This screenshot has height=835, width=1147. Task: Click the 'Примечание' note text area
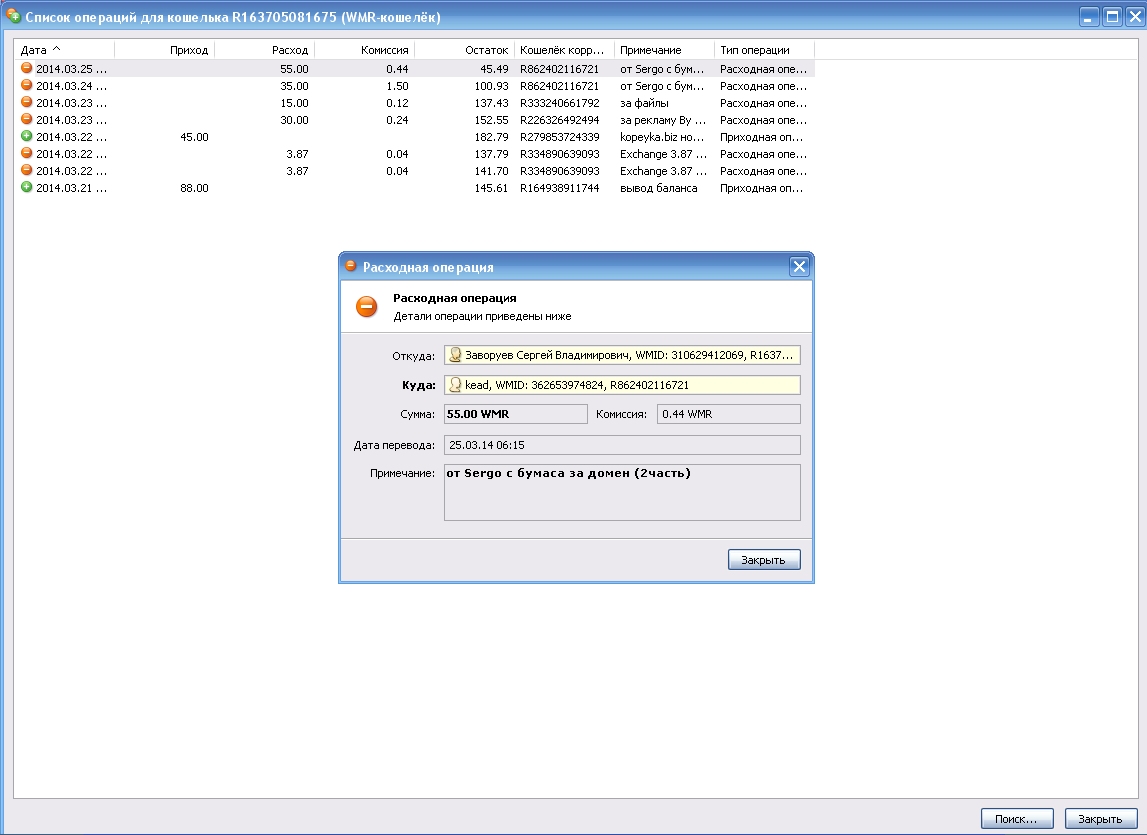(x=622, y=492)
